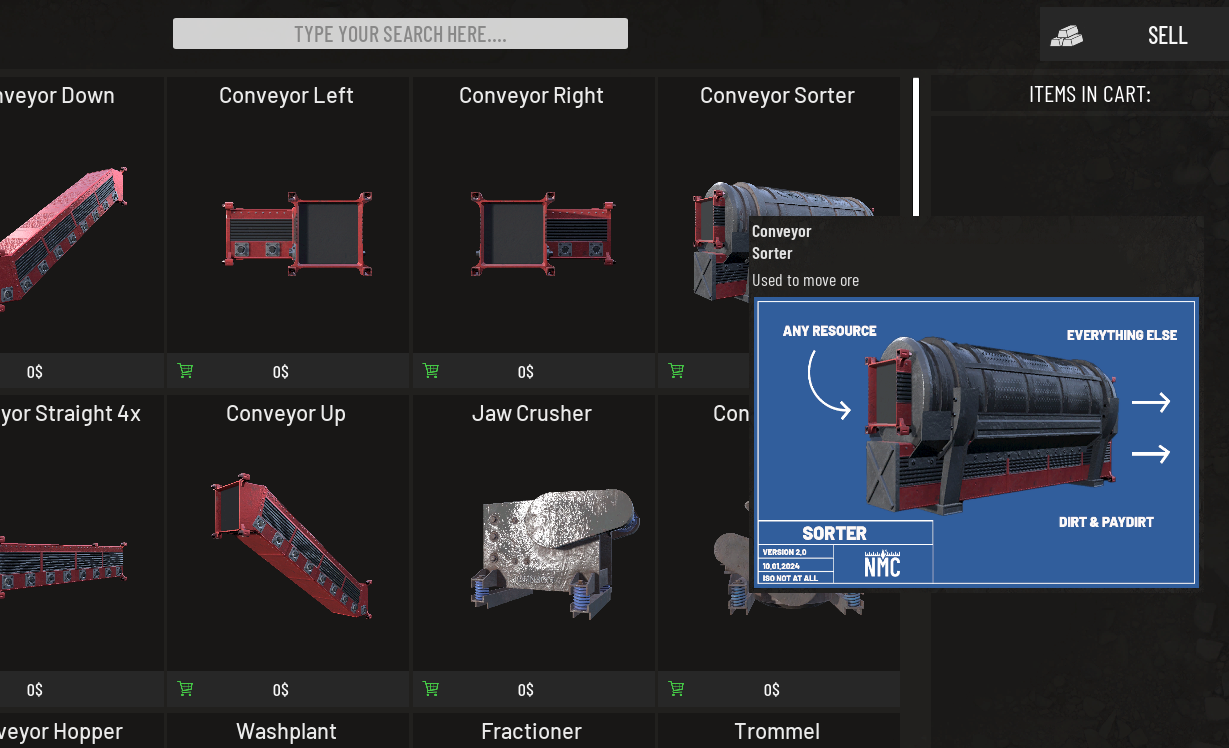Screen dimensions: 1229x748
Task: Select the Conveyor Up machine image
Action: (292, 545)
